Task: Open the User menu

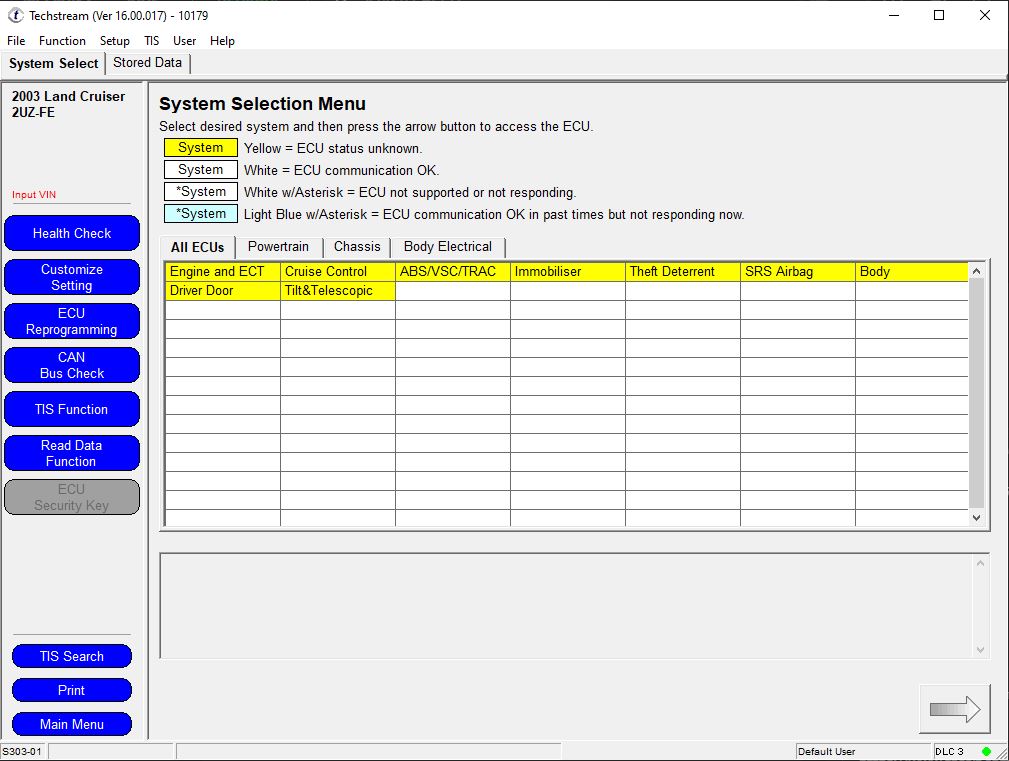Action: click(x=185, y=41)
